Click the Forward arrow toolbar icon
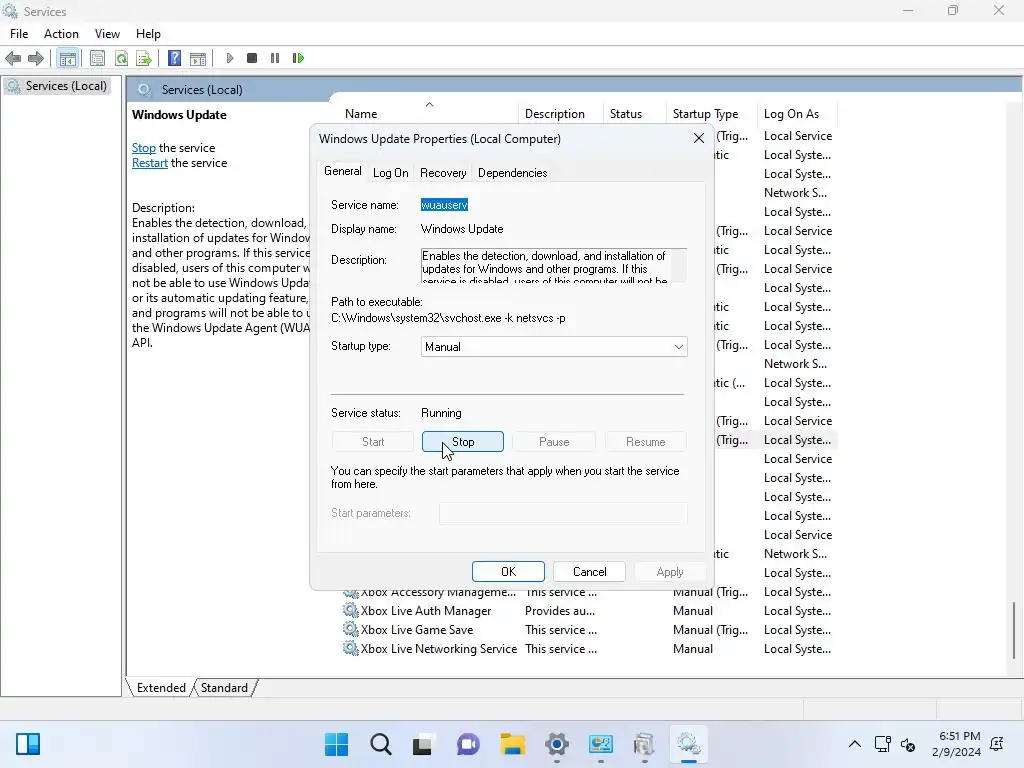Viewport: 1024px width, 768px height. (x=36, y=59)
